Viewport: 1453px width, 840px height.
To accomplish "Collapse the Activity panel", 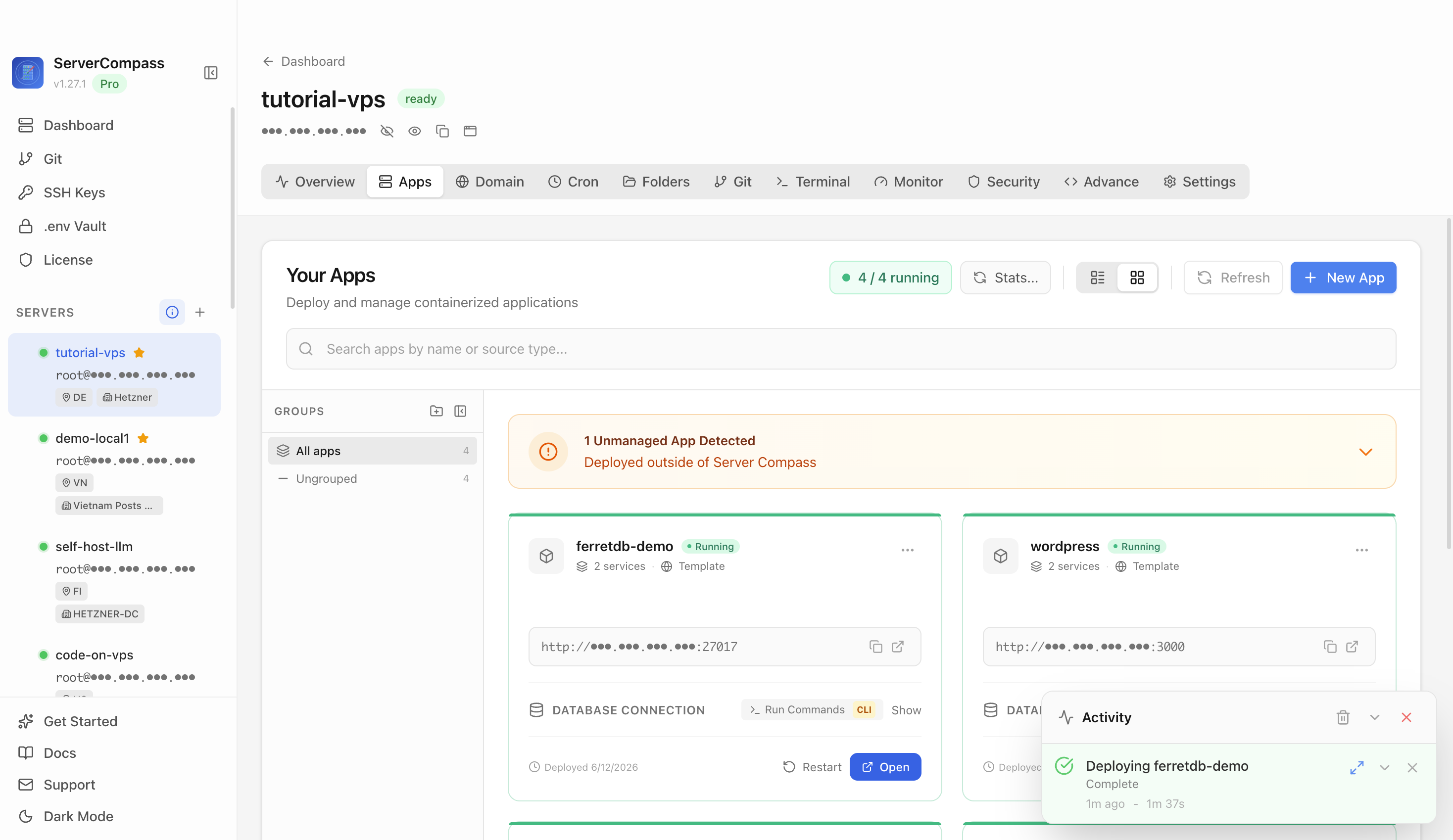I will pyautogui.click(x=1375, y=717).
